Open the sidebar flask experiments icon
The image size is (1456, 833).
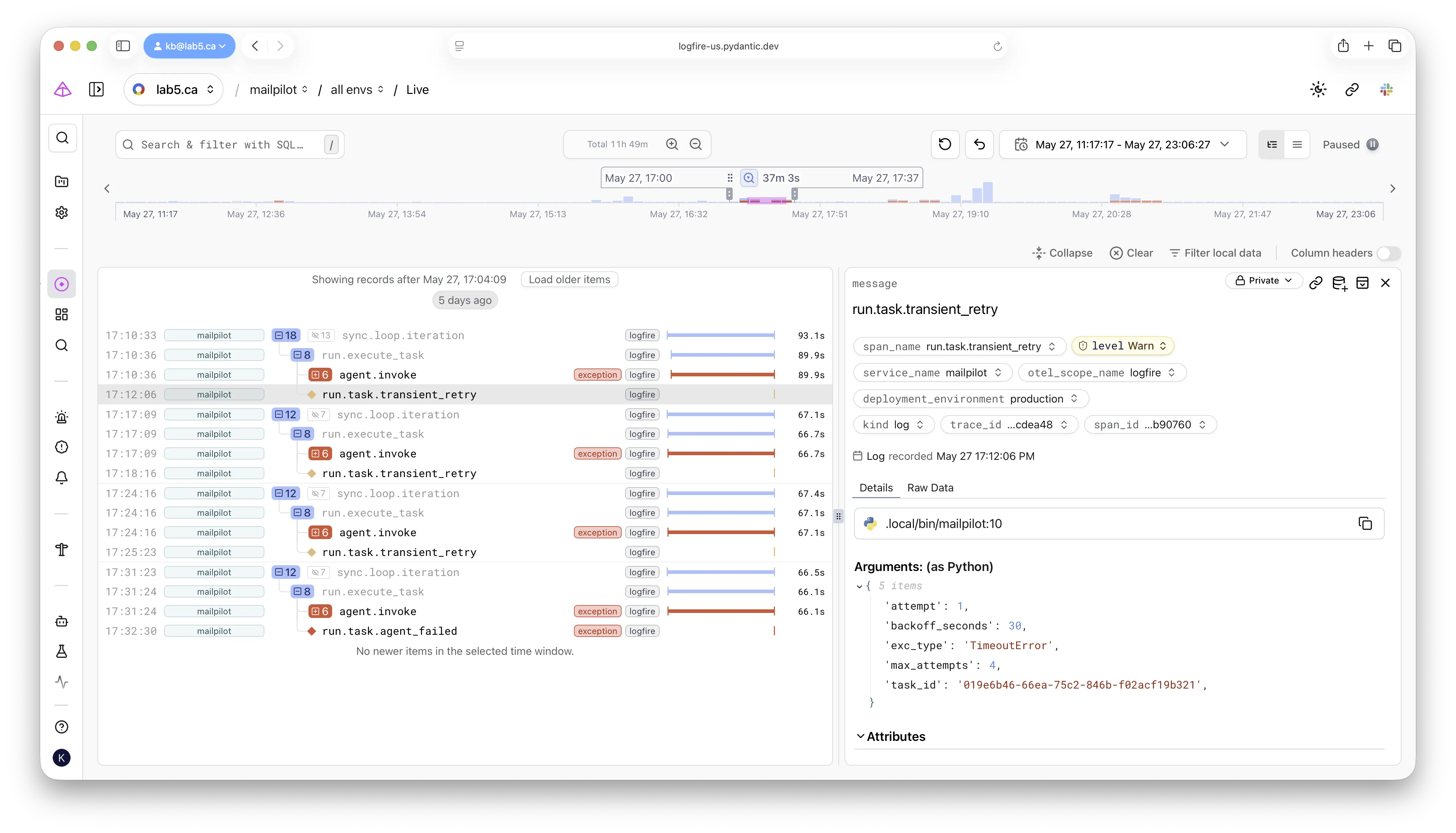coord(62,652)
